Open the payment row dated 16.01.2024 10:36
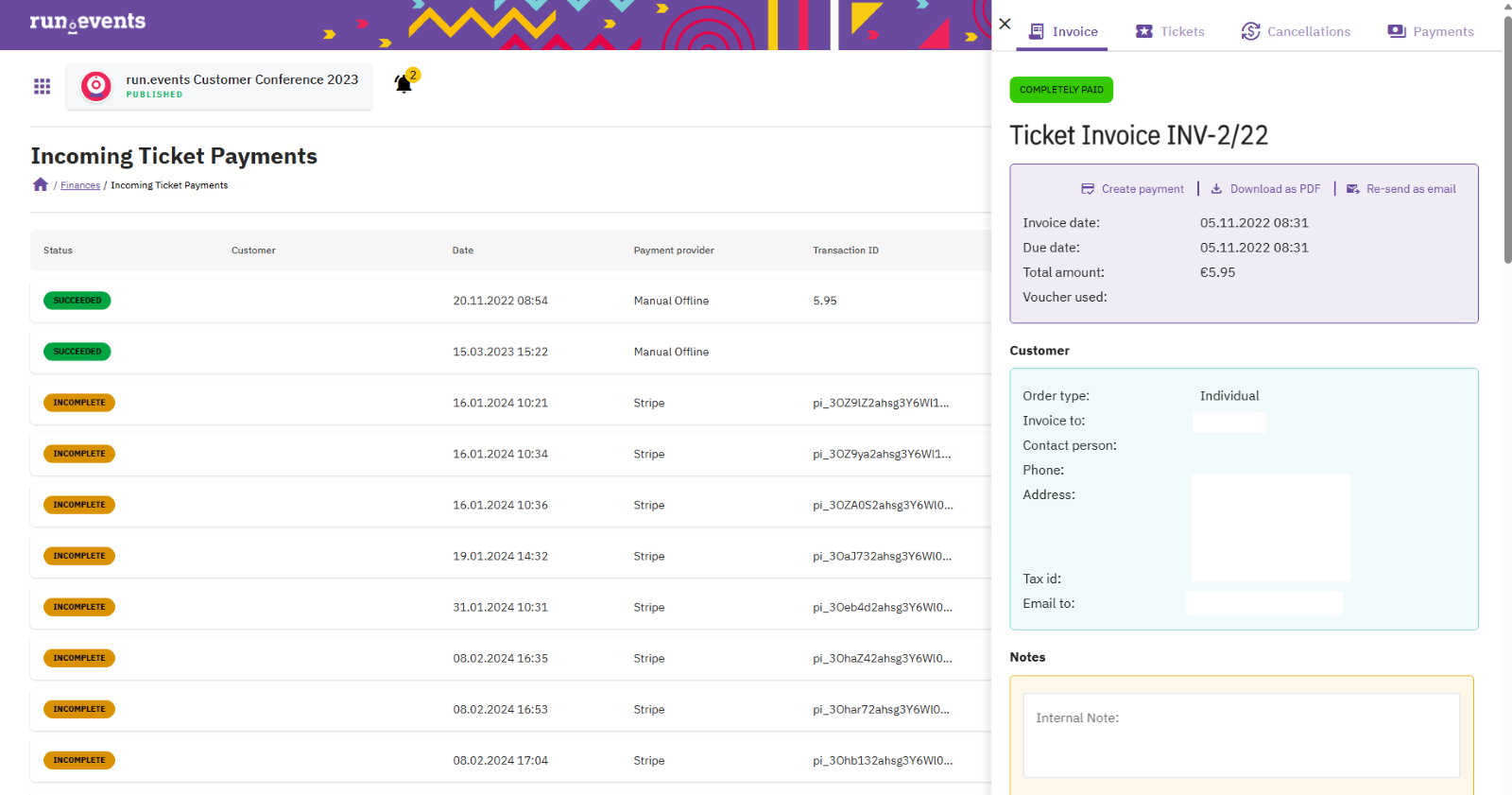The width and height of the screenshot is (1512, 795). (x=510, y=505)
